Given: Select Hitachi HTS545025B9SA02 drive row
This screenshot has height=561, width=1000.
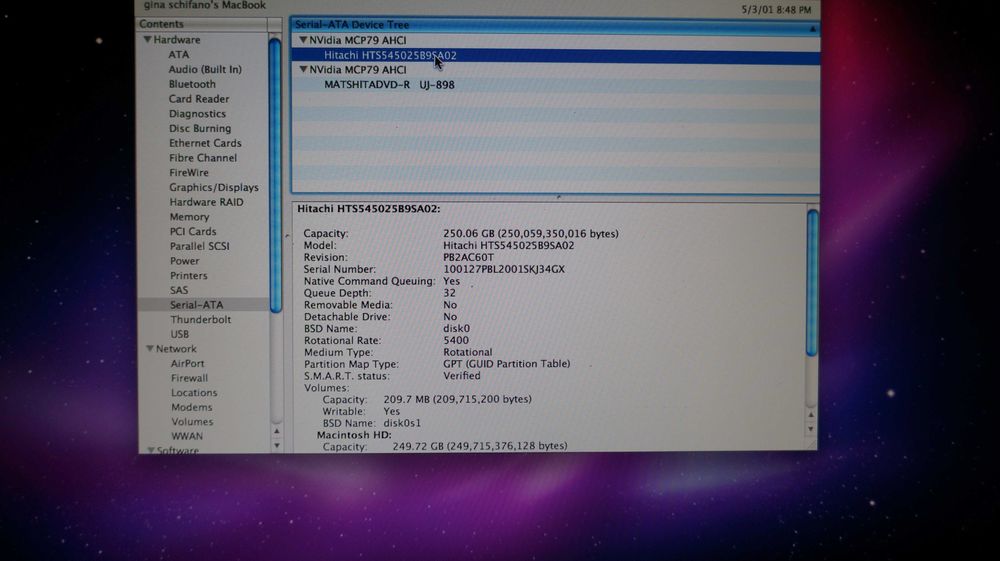Looking at the screenshot, I should [x=555, y=55].
